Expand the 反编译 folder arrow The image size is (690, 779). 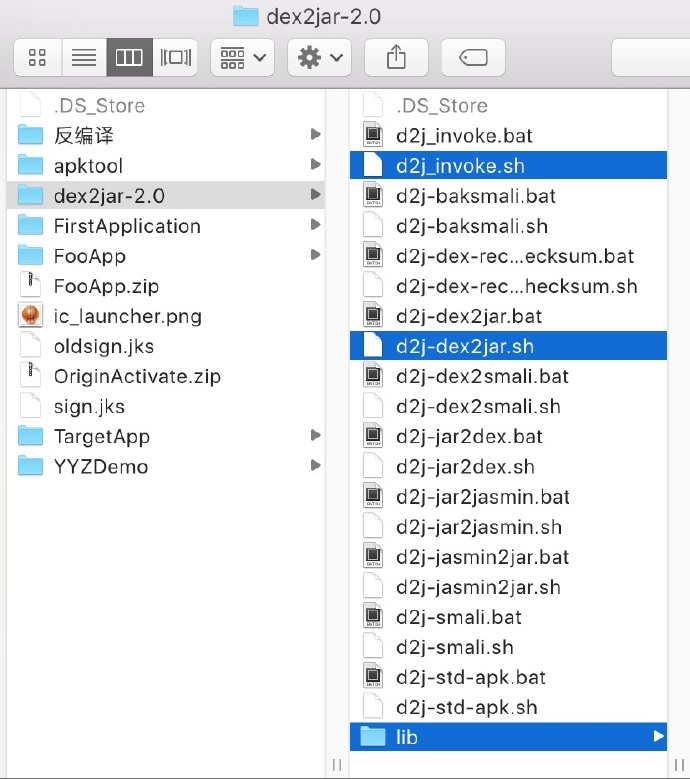click(315, 134)
